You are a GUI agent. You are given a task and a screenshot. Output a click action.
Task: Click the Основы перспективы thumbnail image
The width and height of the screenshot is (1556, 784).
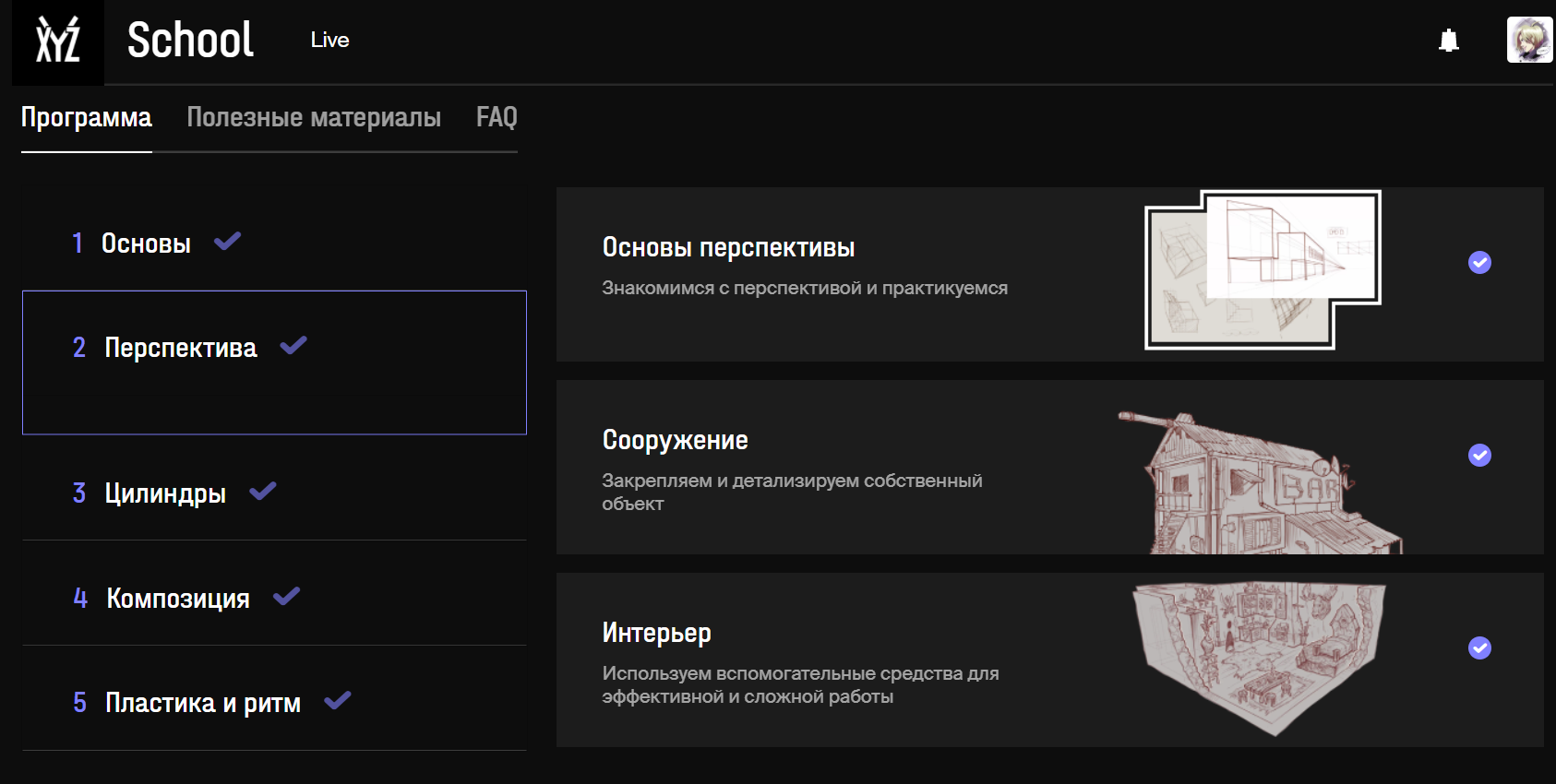pos(1262,269)
